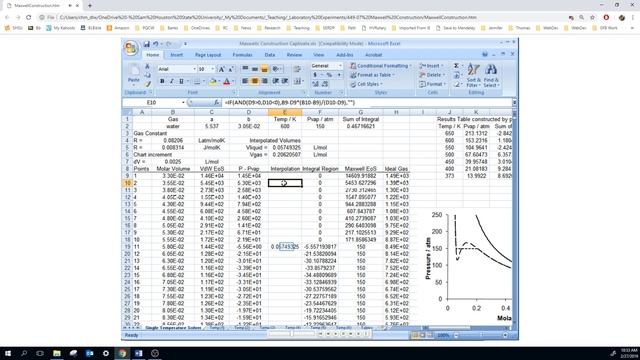Viewport: 640px width, 360px height.
Task: Apply percent style format
Action: [329, 75]
